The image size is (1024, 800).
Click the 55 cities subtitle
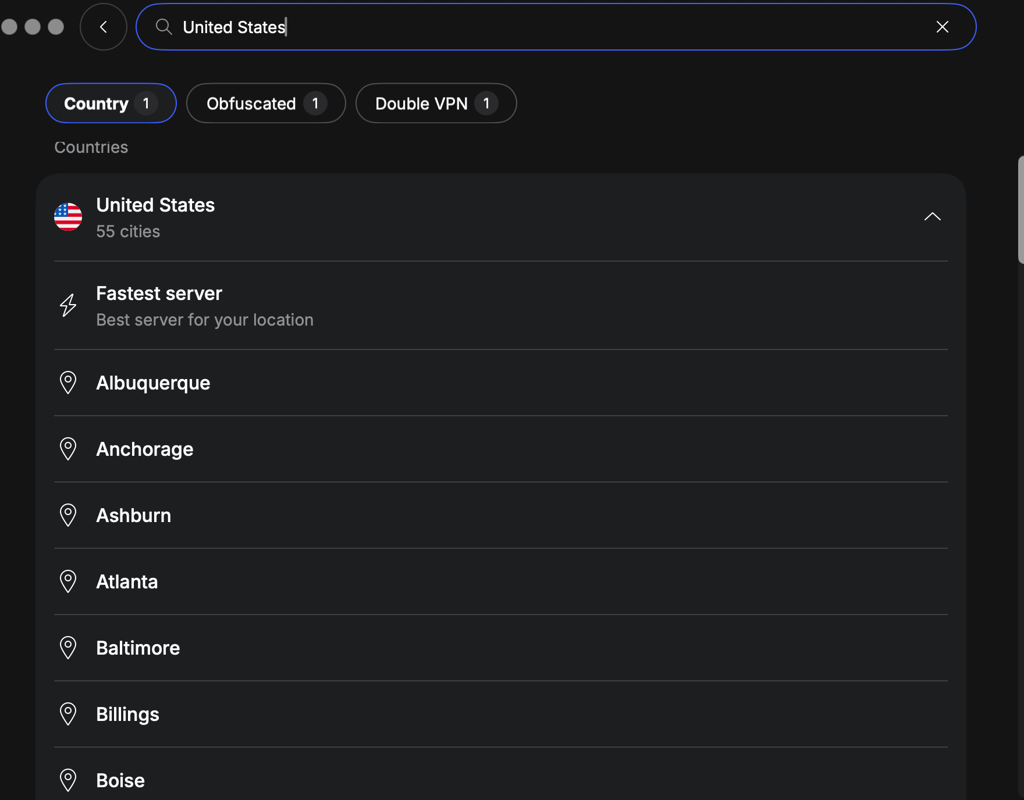tap(128, 232)
